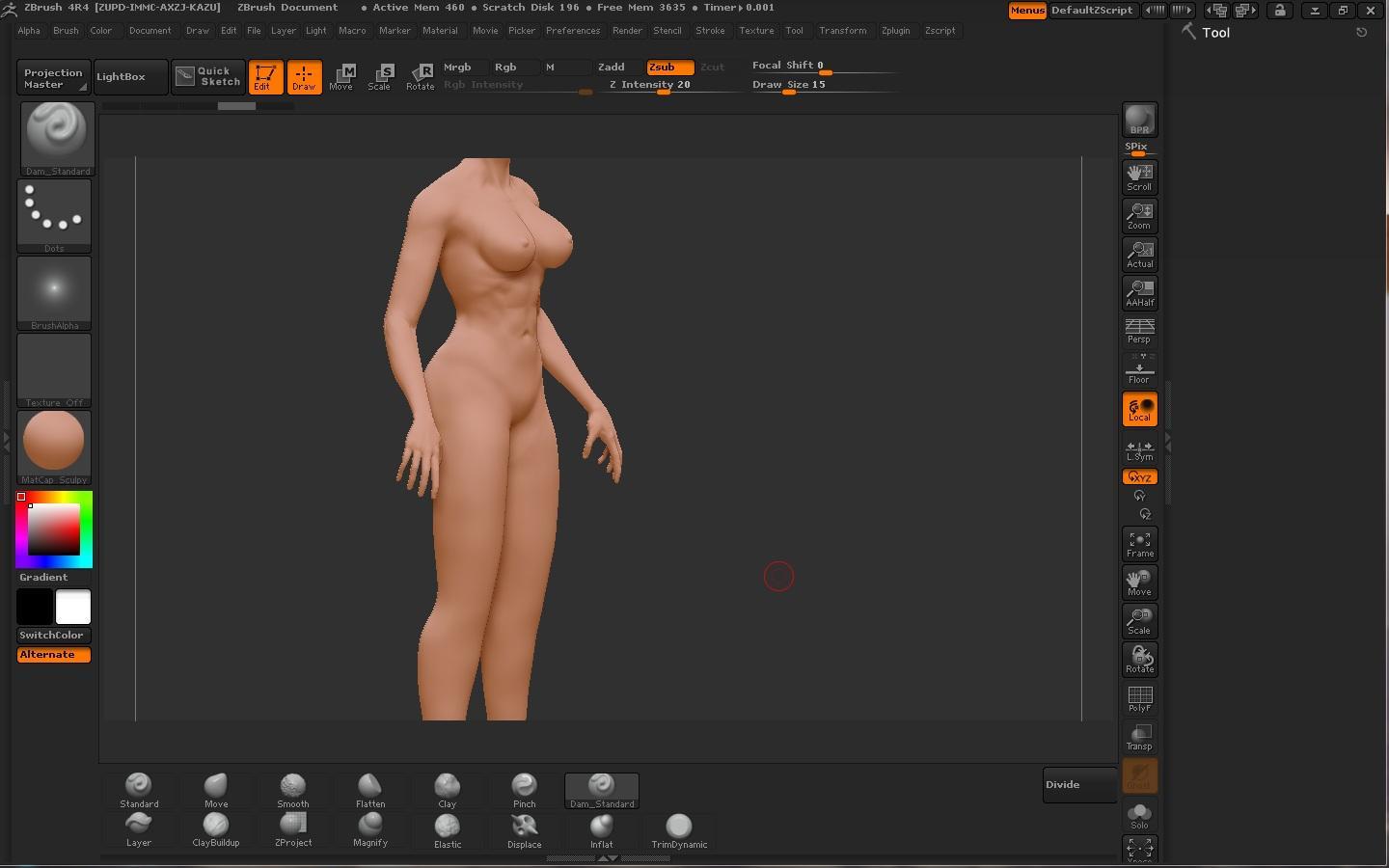This screenshot has height=868, width=1389.
Task: Open the MatCap material selector
Action: (x=54, y=448)
